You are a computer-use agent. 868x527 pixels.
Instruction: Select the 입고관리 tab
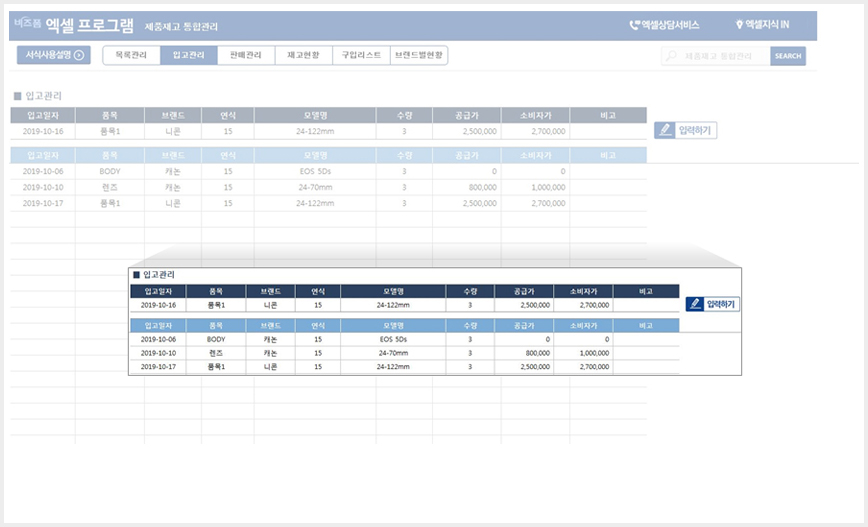pyautogui.click(x=189, y=55)
